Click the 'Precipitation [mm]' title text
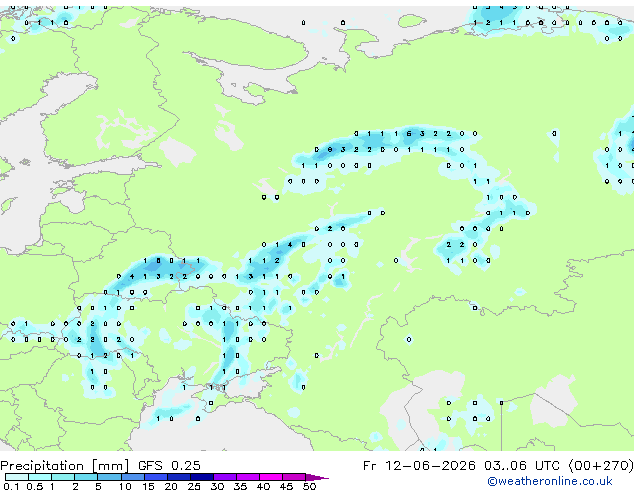Screen dimensions: 634x490 pyautogui.click(x=65, y=466)
